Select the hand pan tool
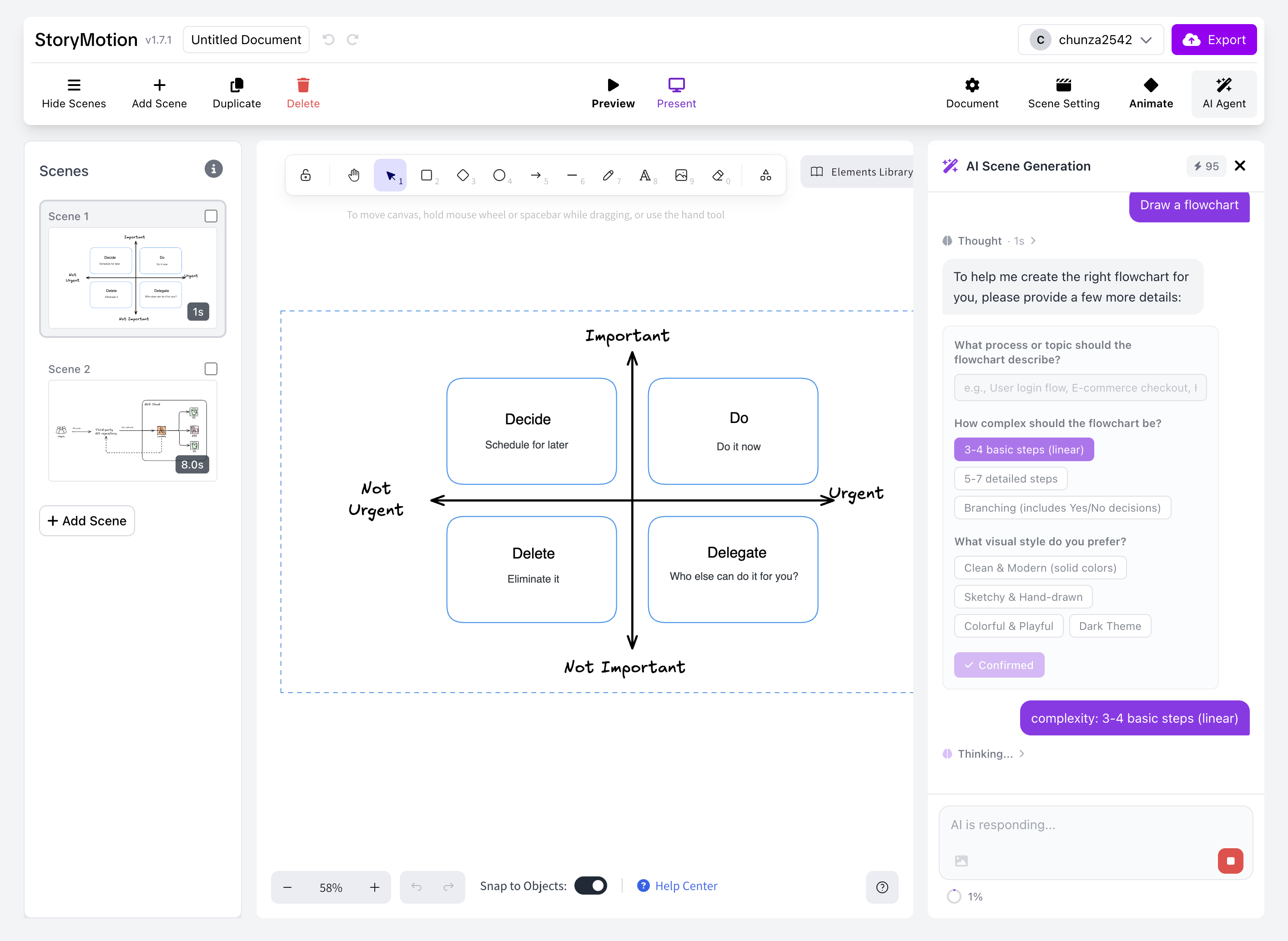 tap(354, 175)
